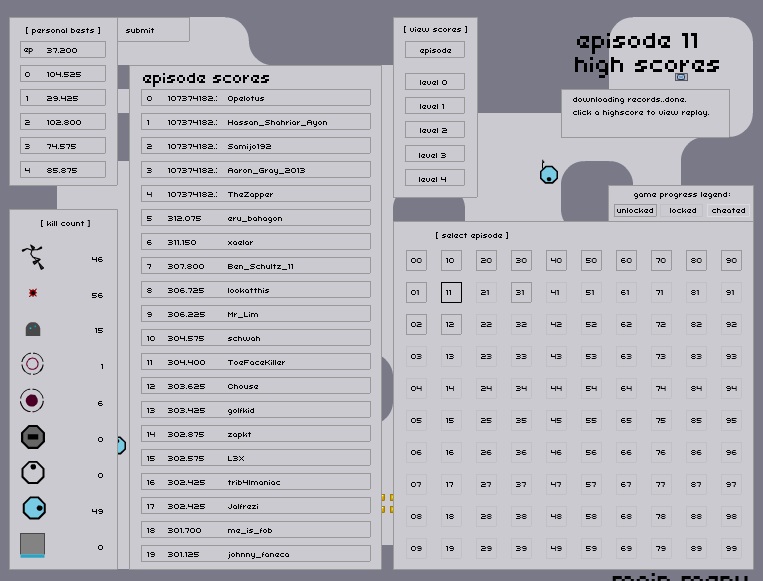Click the blue drone beside the level buttons
The width and height of the screenshot is (763, 581).
[548, 175]
